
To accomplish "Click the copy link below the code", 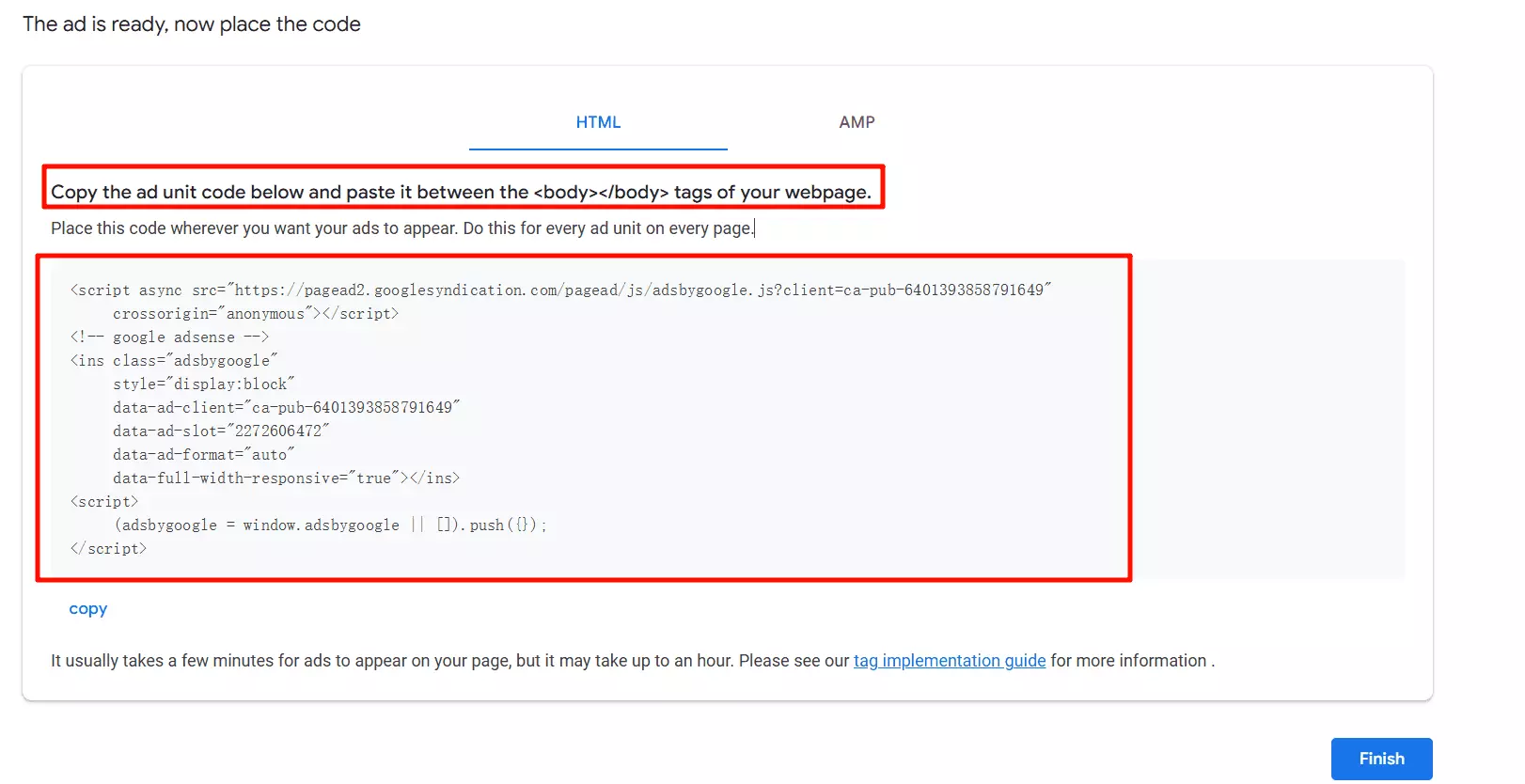I will [x=88, y=609].
